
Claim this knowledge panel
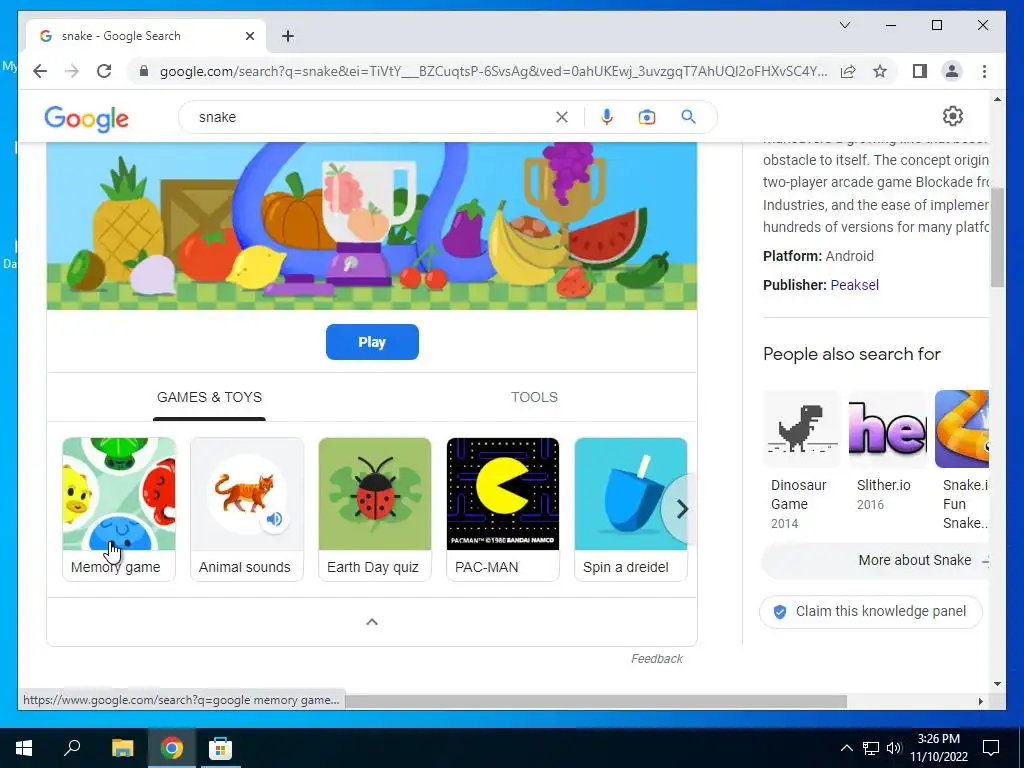point(871,611)
